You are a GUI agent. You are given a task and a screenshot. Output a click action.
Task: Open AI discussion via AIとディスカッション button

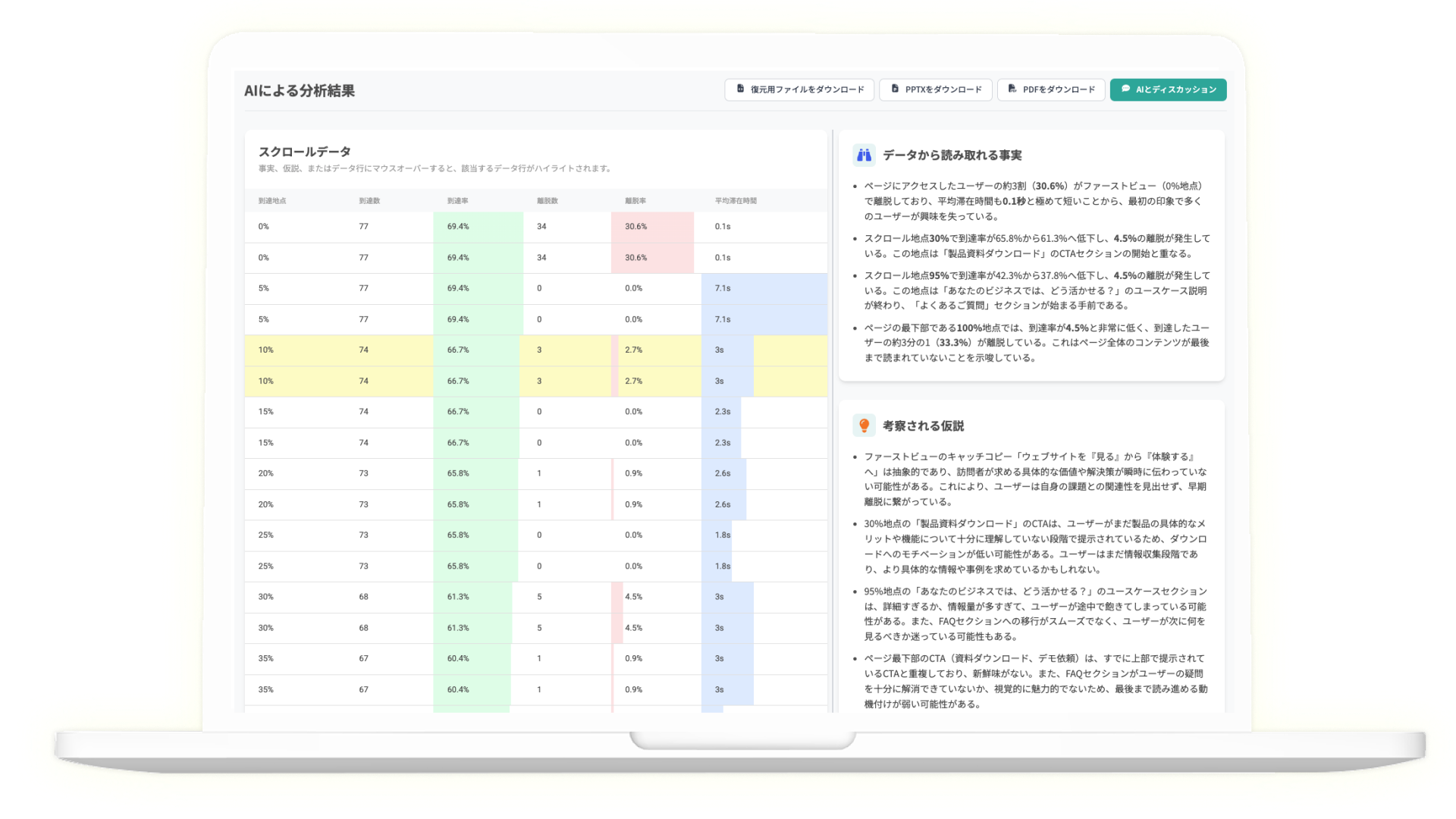pyautogui.click(x=1167, y=89)
